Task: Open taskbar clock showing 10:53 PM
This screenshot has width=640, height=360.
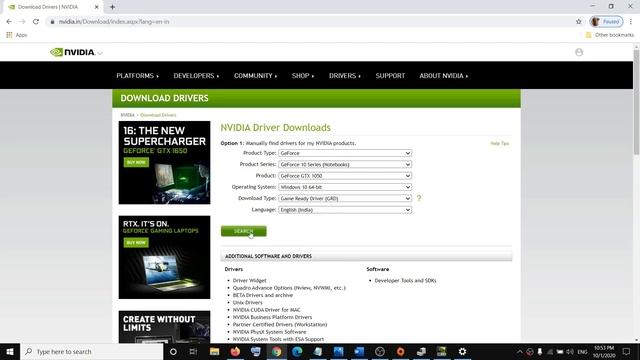Action: (x=604, y=351)
